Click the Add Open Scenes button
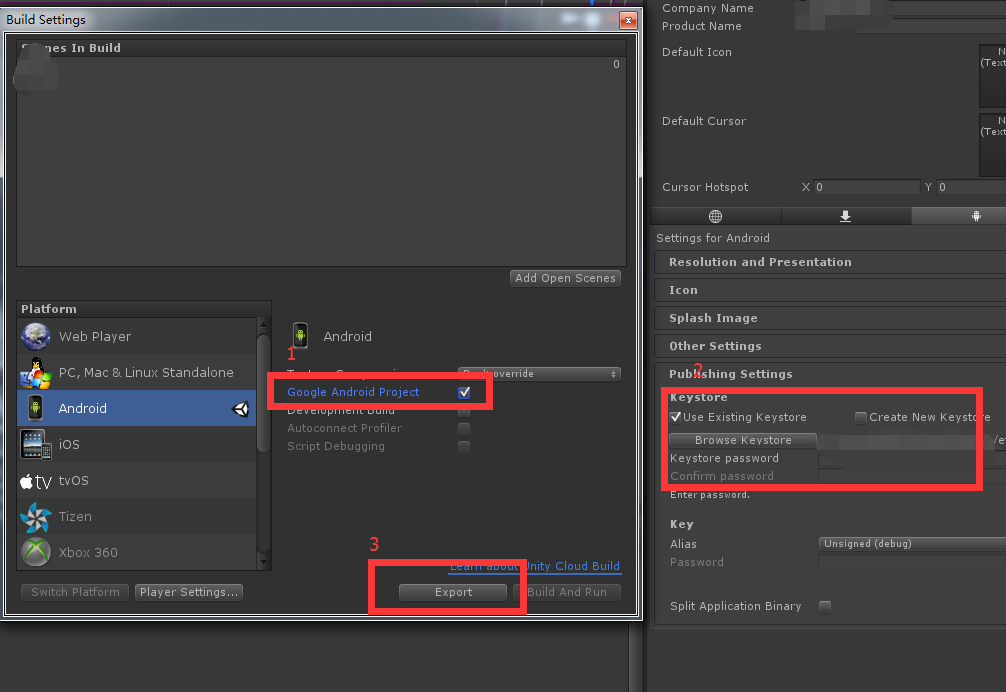This screenshot has width=1006, height=692. click(x=565, y=278)
